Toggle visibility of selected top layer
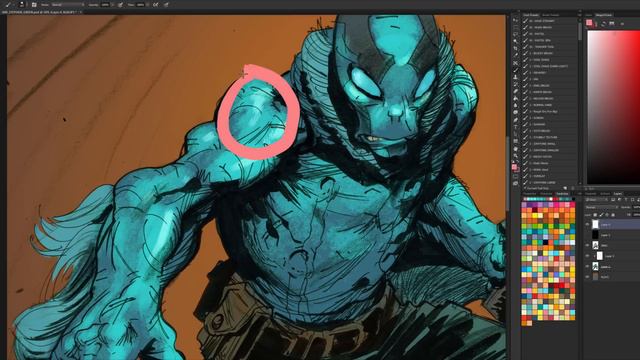 pyautogui.click(x=588, y=224)
